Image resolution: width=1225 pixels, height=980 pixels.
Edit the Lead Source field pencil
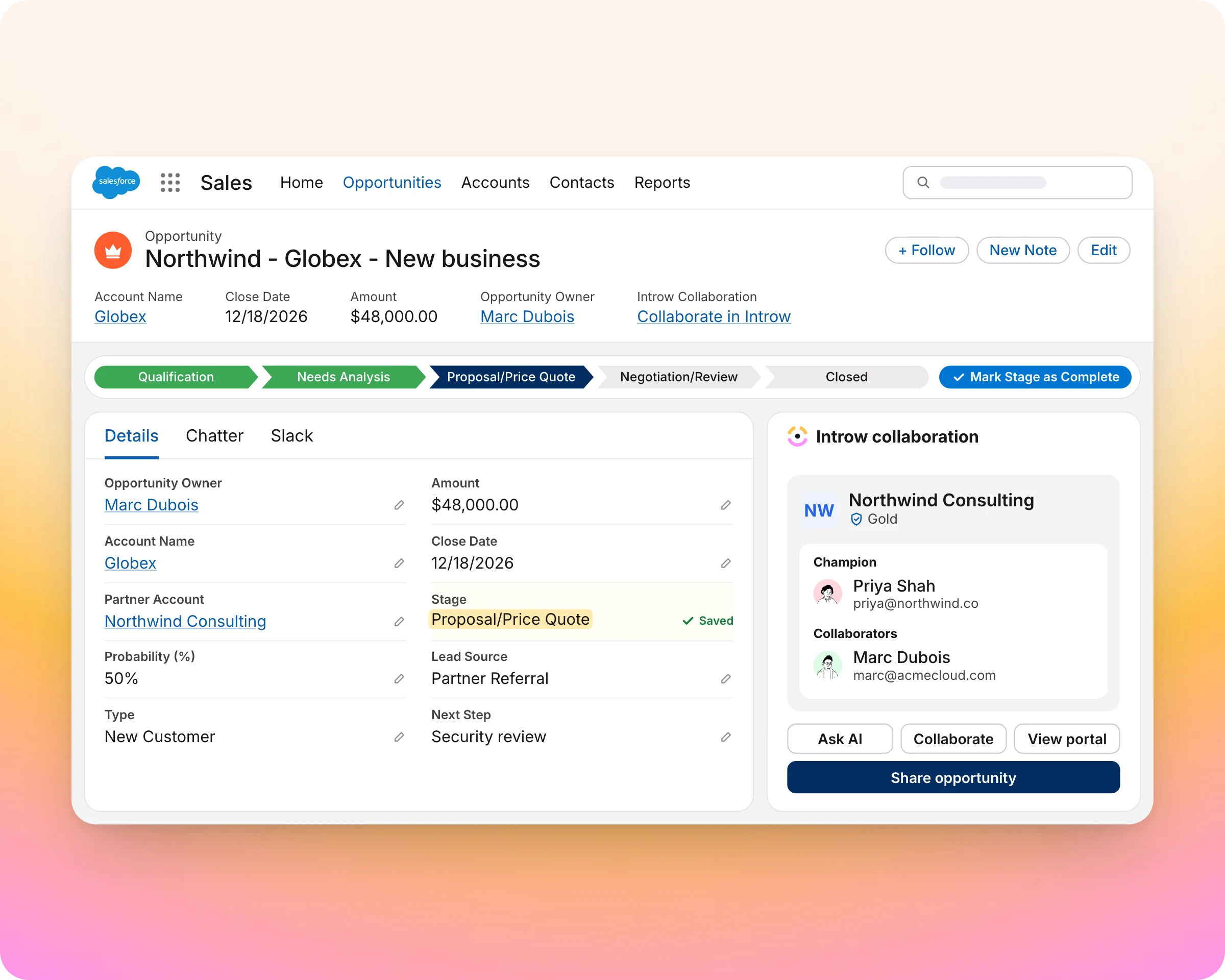tap(726, 679)
